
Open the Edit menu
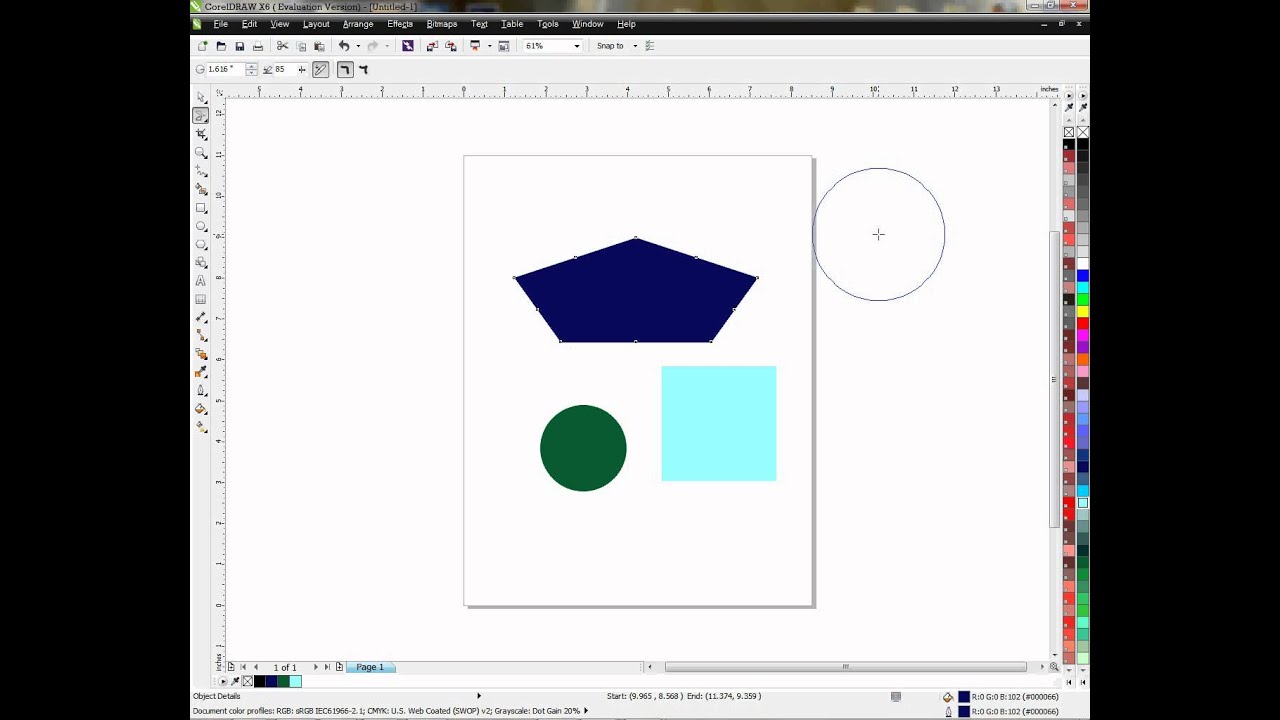(249, 24)
